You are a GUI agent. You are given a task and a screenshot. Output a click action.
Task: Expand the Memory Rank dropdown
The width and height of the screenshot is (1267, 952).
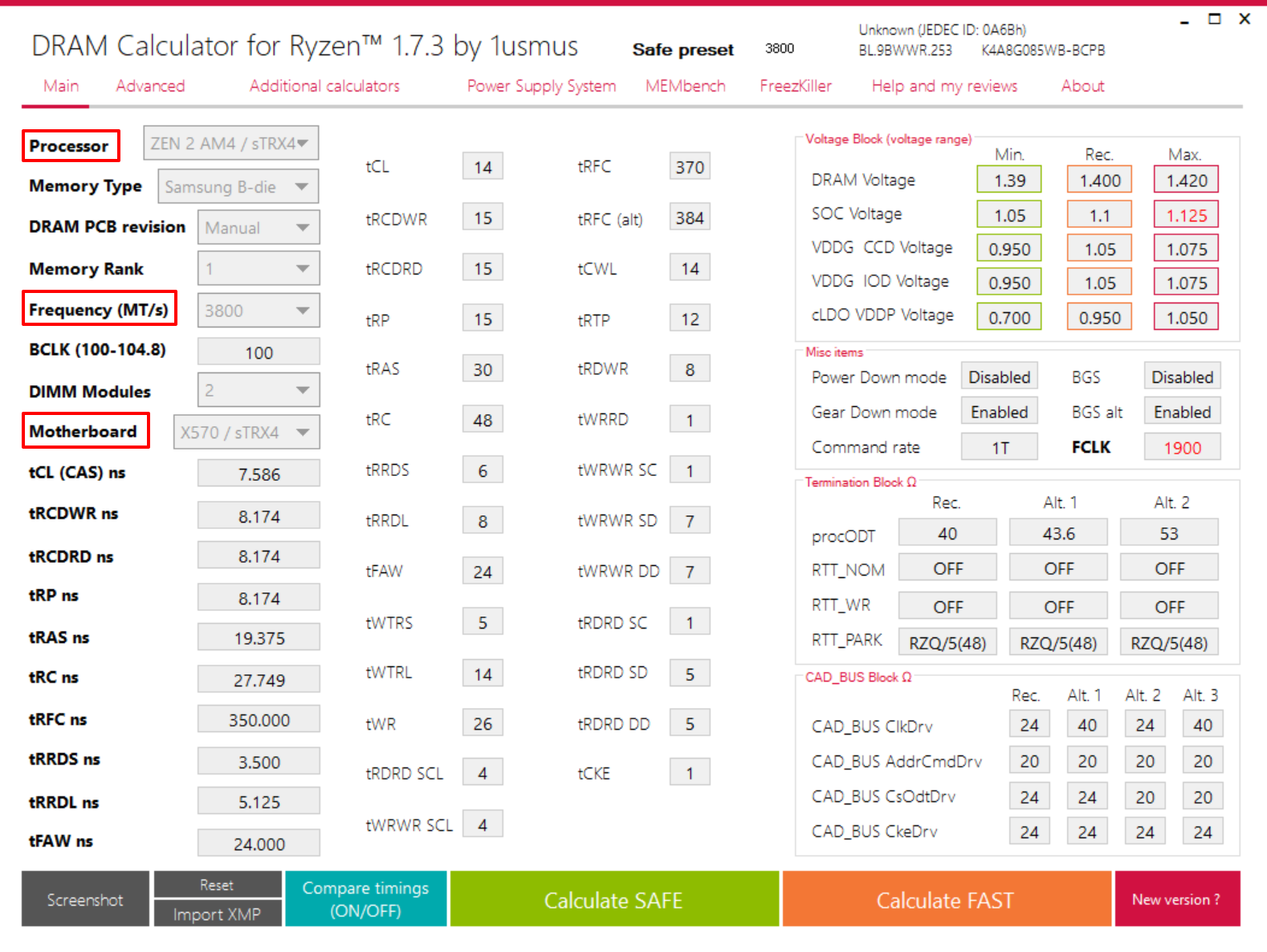[259, 268]
